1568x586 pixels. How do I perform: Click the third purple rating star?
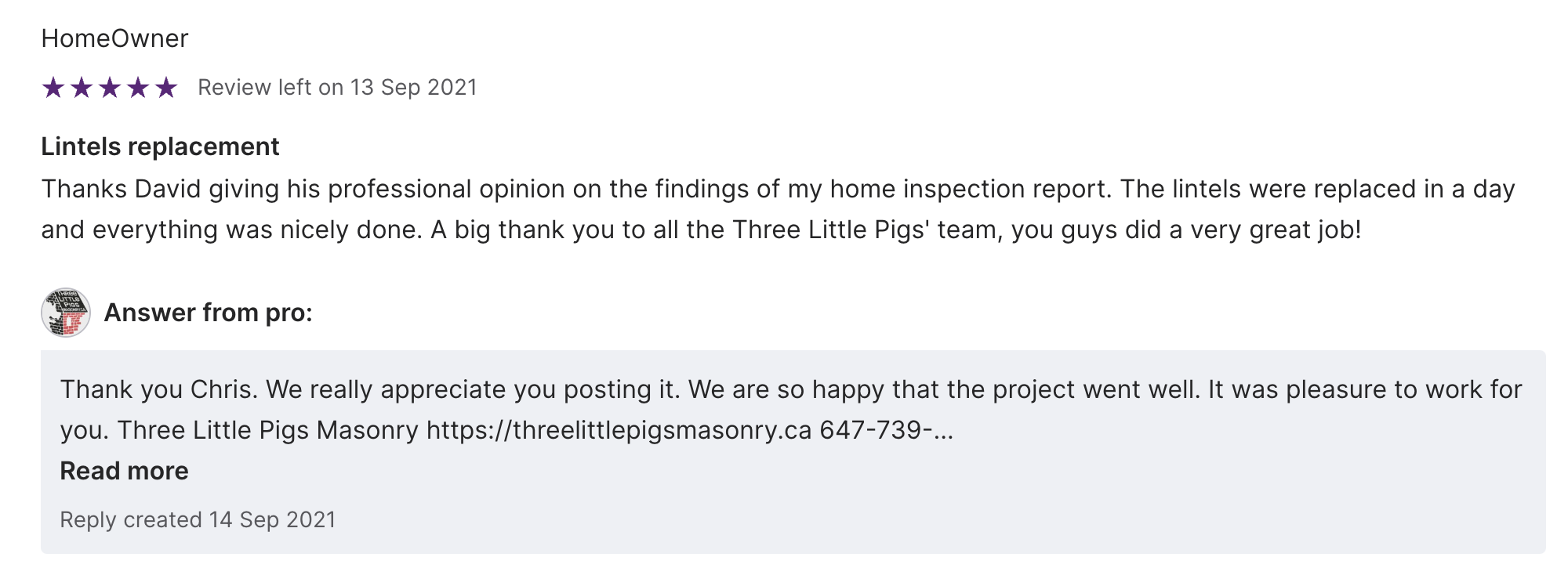[x=110, y=88]
